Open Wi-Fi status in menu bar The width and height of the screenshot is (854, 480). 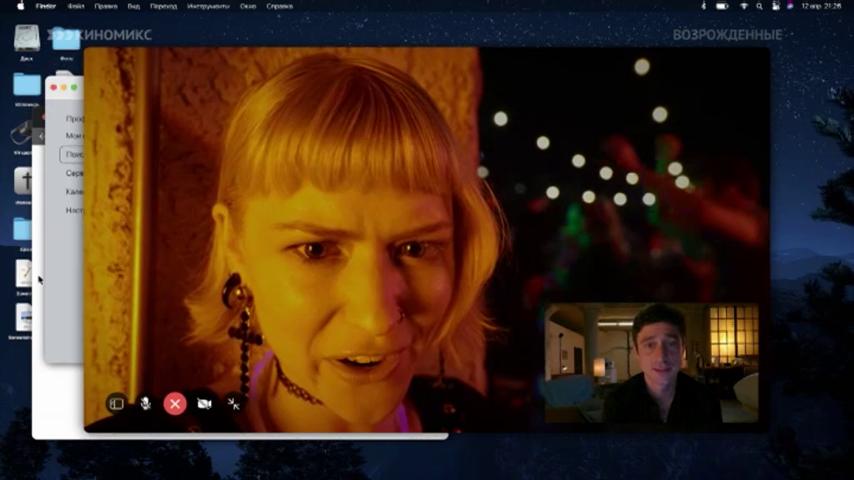(743, 6)
